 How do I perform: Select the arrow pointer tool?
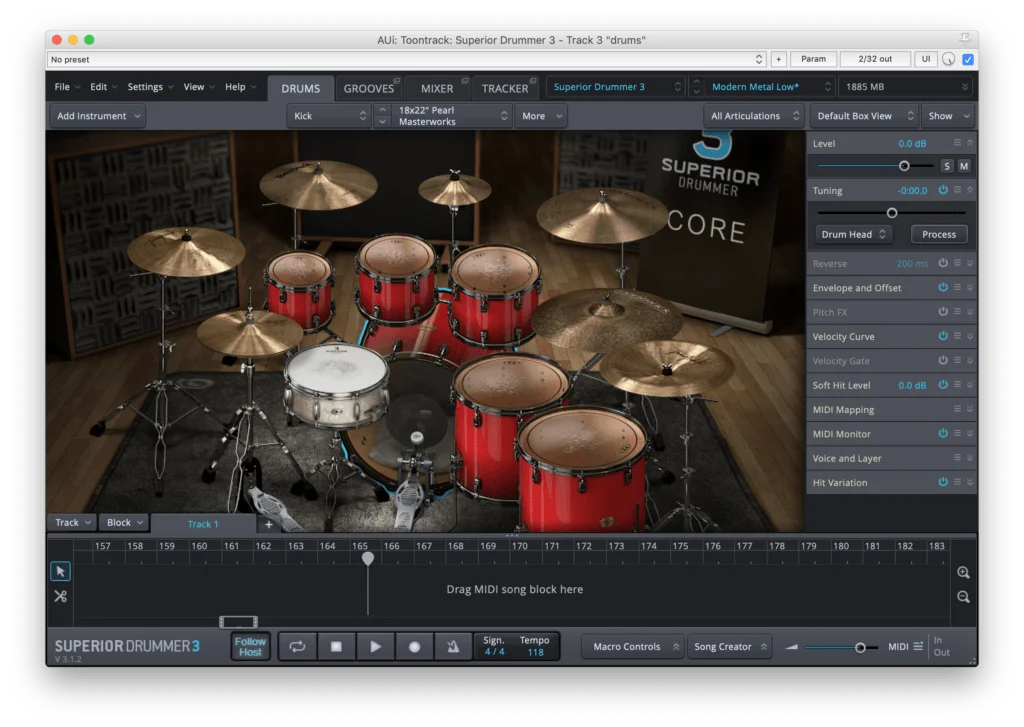(60, 572)
